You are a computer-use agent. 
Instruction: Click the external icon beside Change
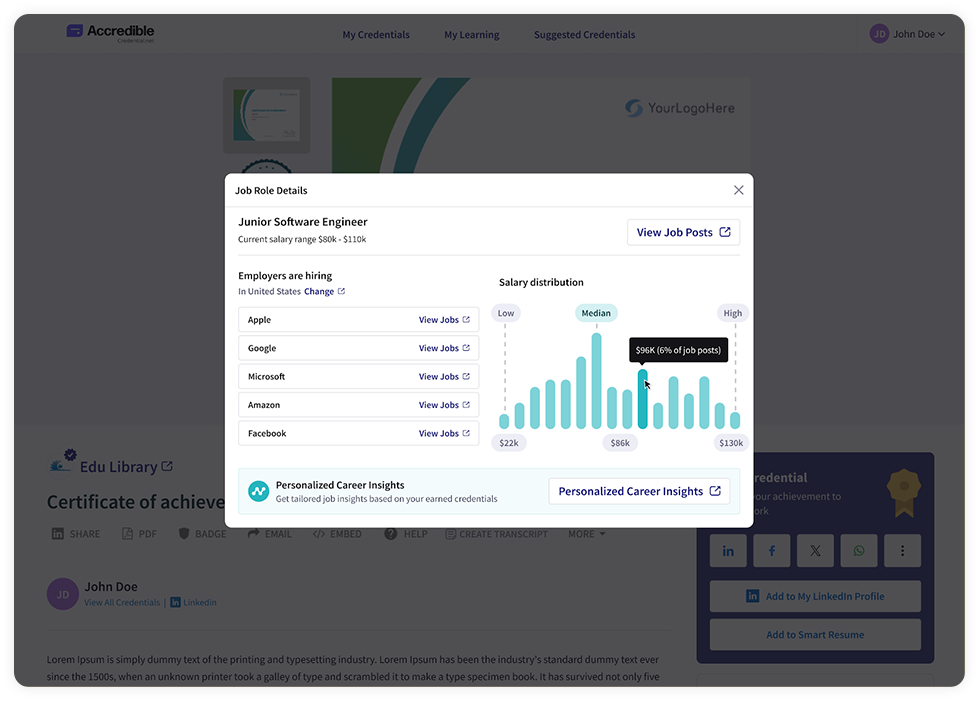click(342, 291)
